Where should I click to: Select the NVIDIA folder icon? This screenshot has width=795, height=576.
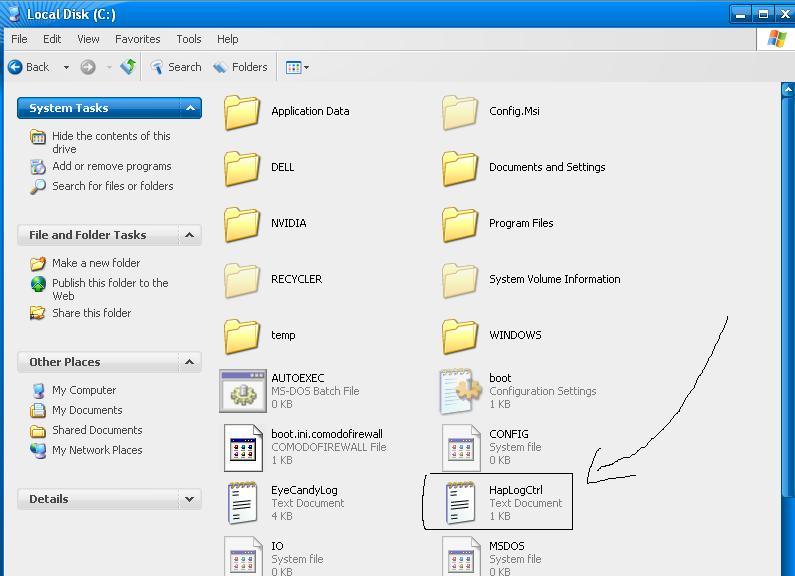pyautogui.click(x=242, y=224)
